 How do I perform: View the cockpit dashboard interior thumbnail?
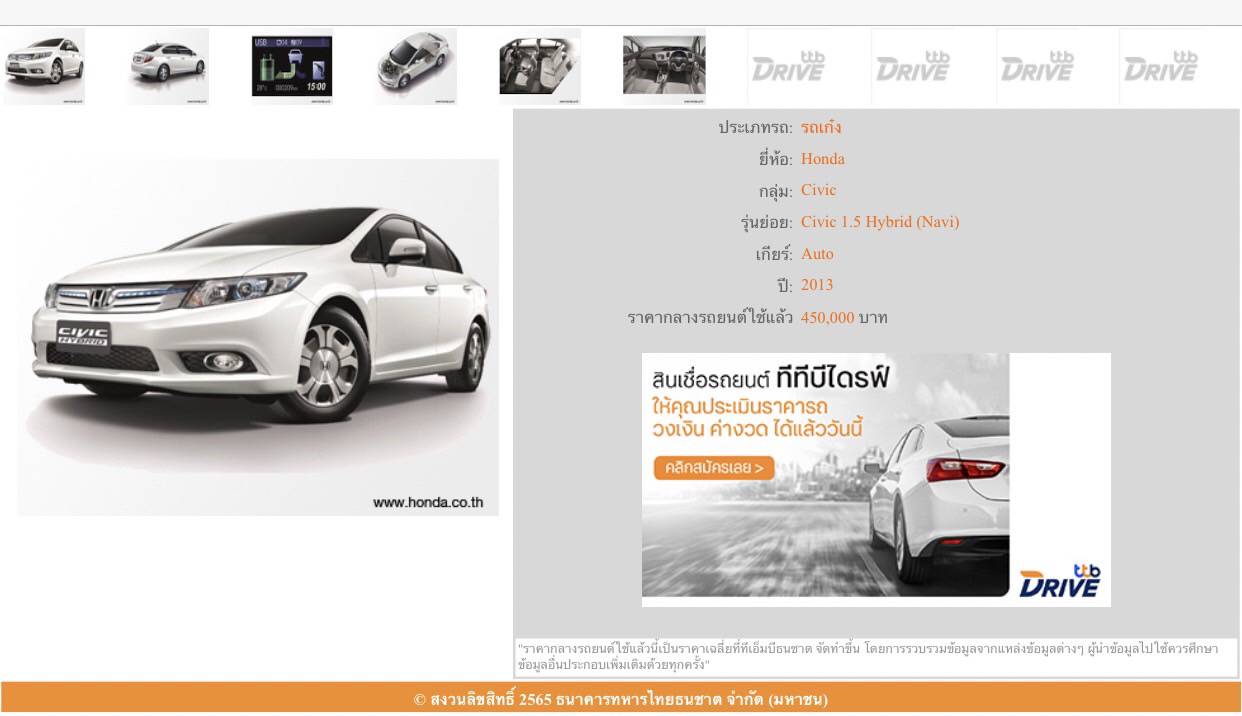click(x=664, y=66)
